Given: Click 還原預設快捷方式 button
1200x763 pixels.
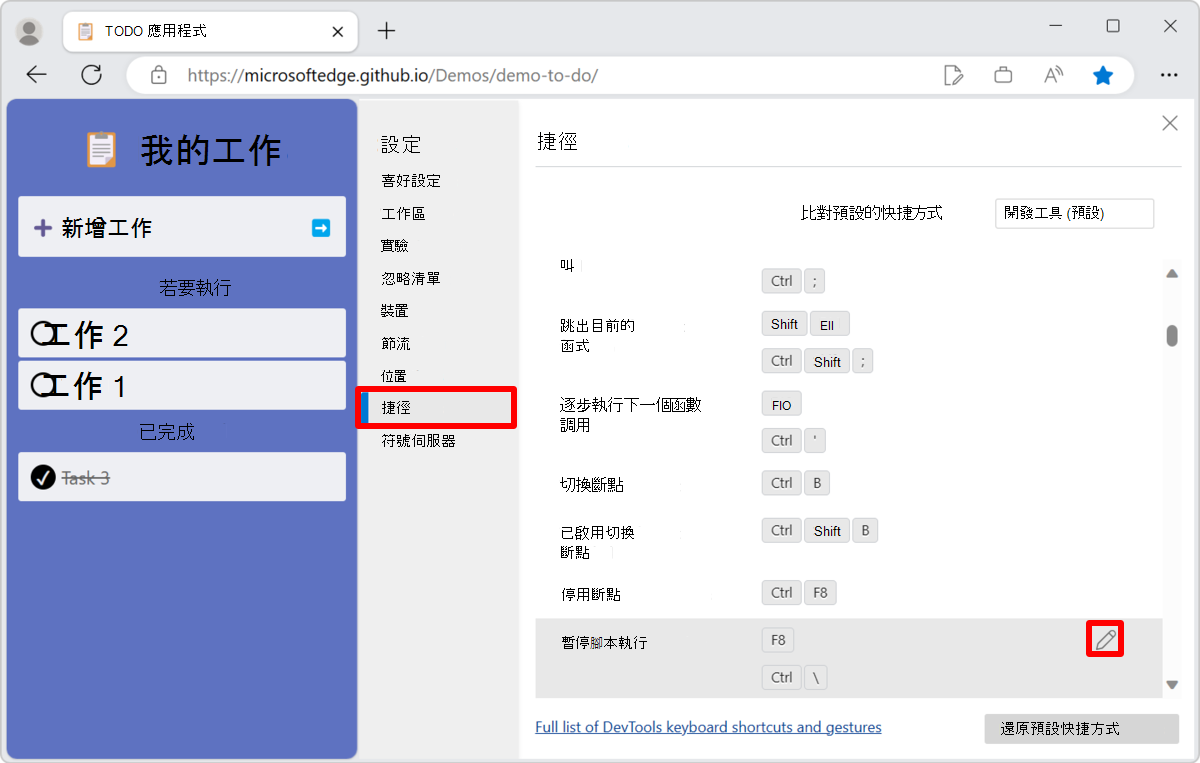Looking at the screenshot, I should [1081, 729].
